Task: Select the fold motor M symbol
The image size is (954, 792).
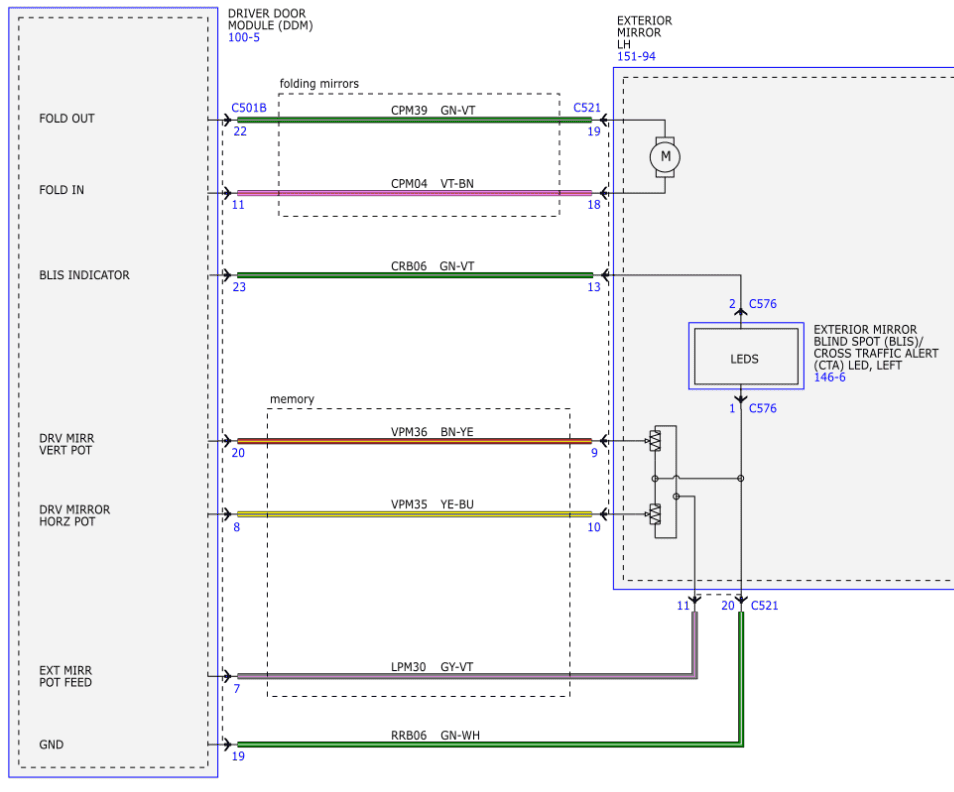Action: tap(665, 157)
